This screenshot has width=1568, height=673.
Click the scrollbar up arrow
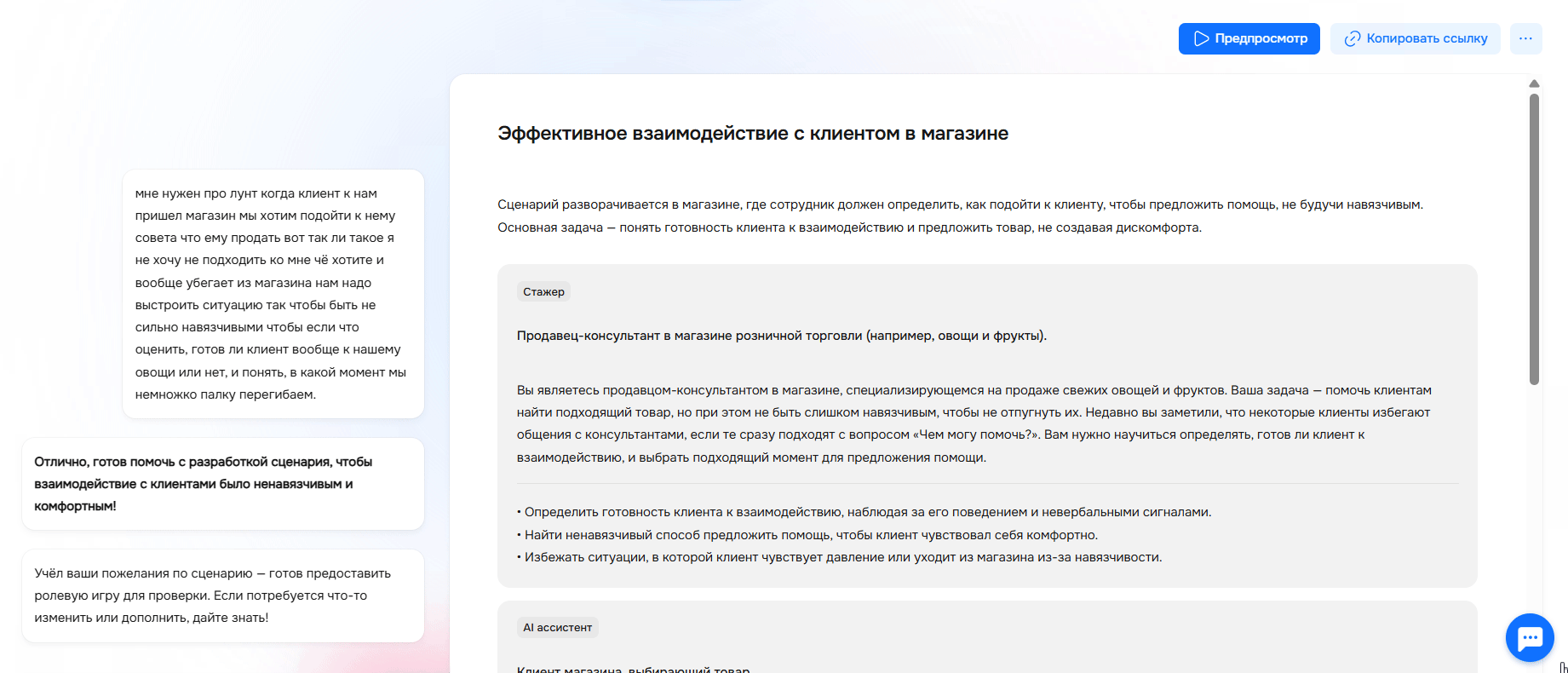pyautogui.click(x=1534, y=83)
